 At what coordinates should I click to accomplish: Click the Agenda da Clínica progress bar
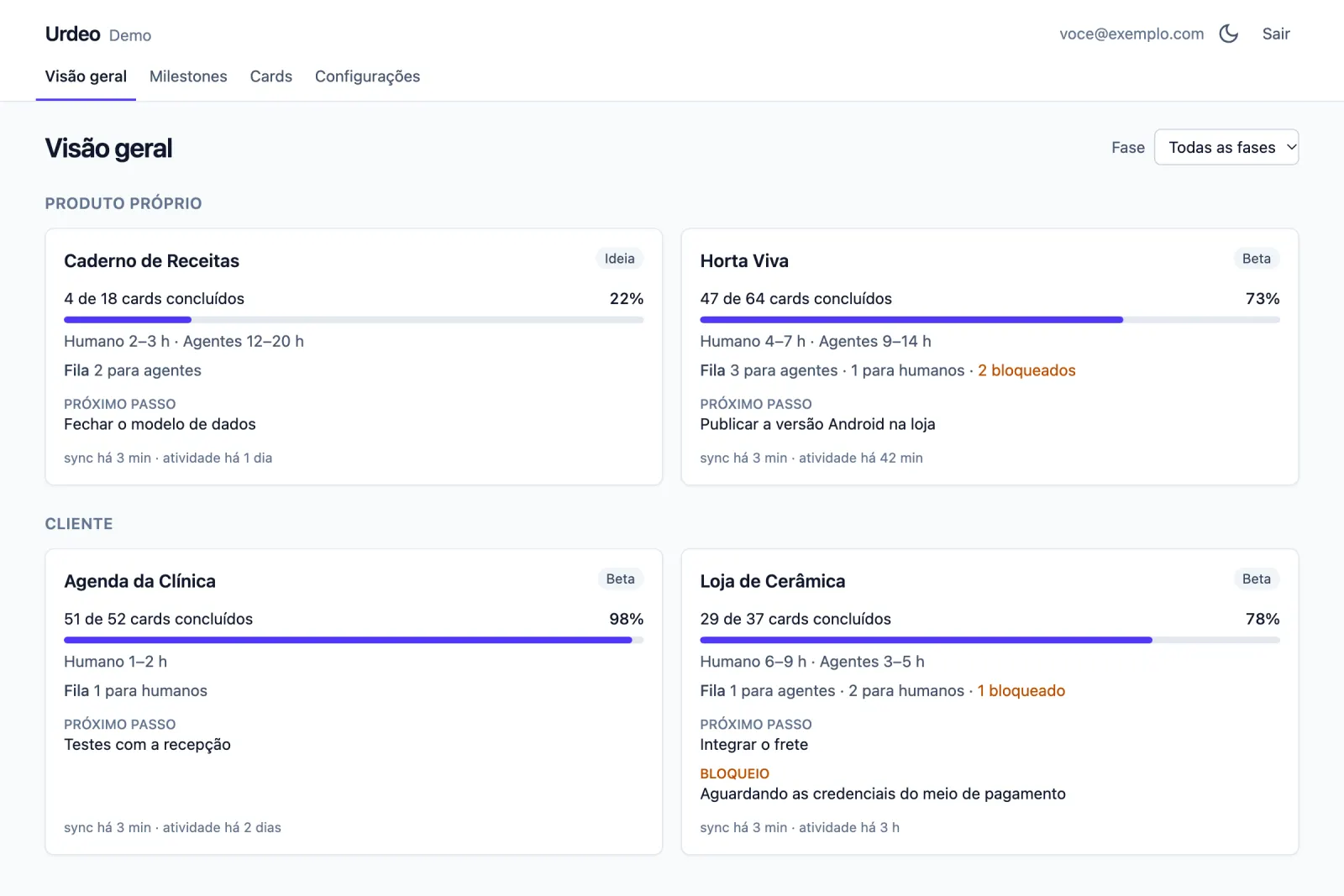coord(354,640)
